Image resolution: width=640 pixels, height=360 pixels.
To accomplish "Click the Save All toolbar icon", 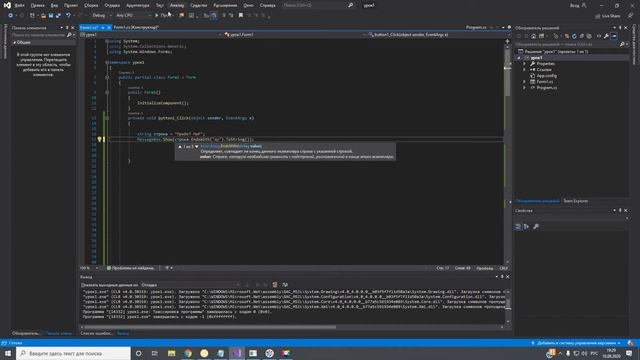I will point(58,16).
